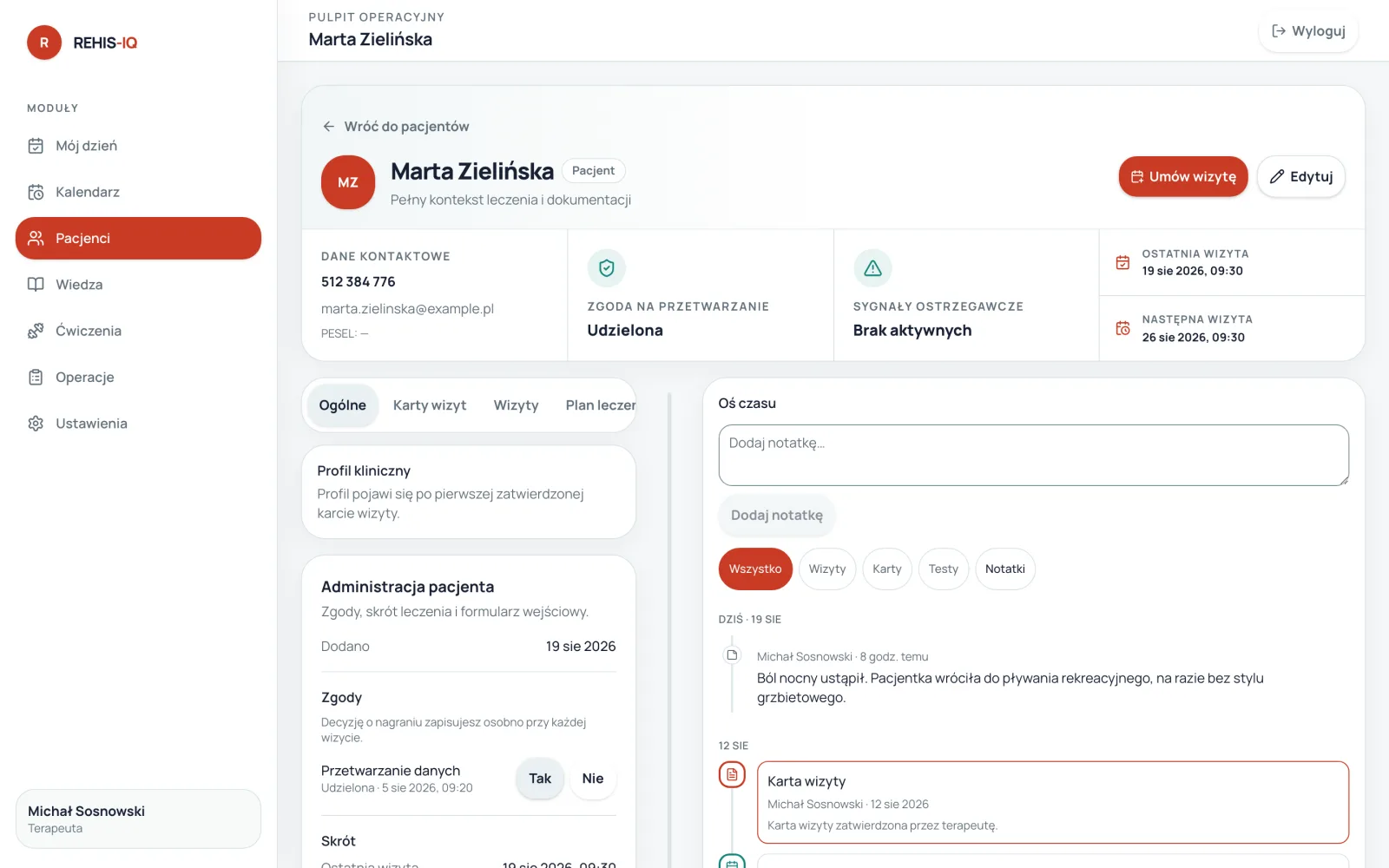
Task: Open the Ogólne tab
Action: click(343, 405)
